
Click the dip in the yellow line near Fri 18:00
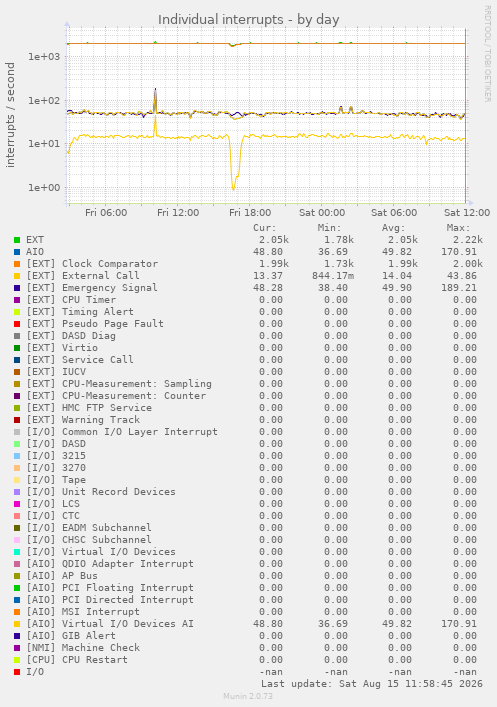(x=234, y=180)
